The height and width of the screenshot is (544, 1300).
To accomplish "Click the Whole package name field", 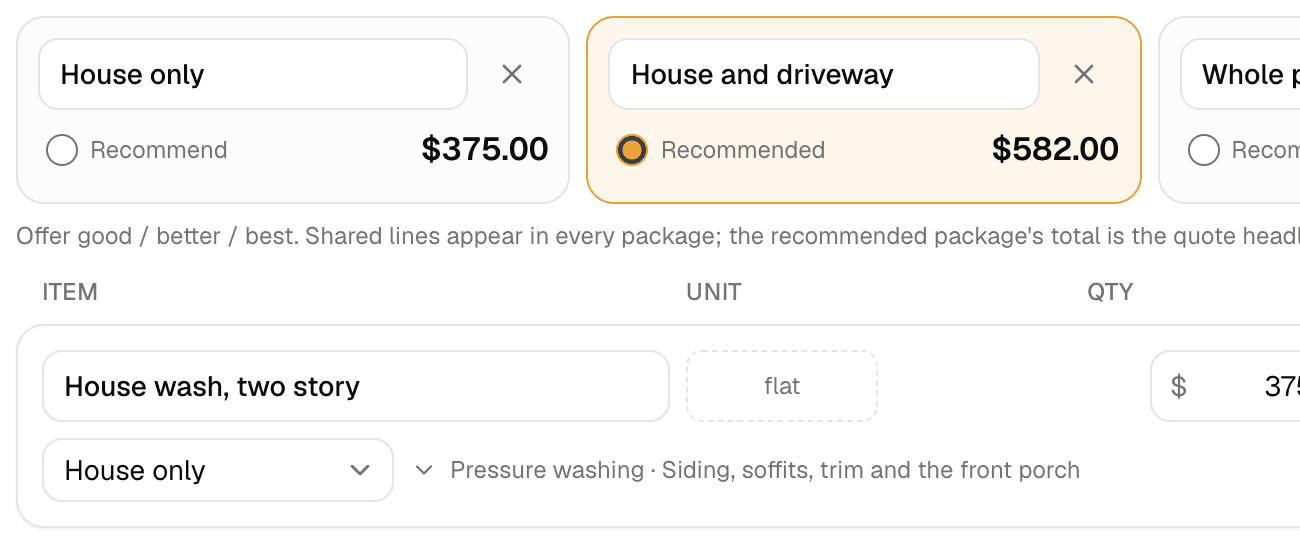I will click(x=1240, y=74).
